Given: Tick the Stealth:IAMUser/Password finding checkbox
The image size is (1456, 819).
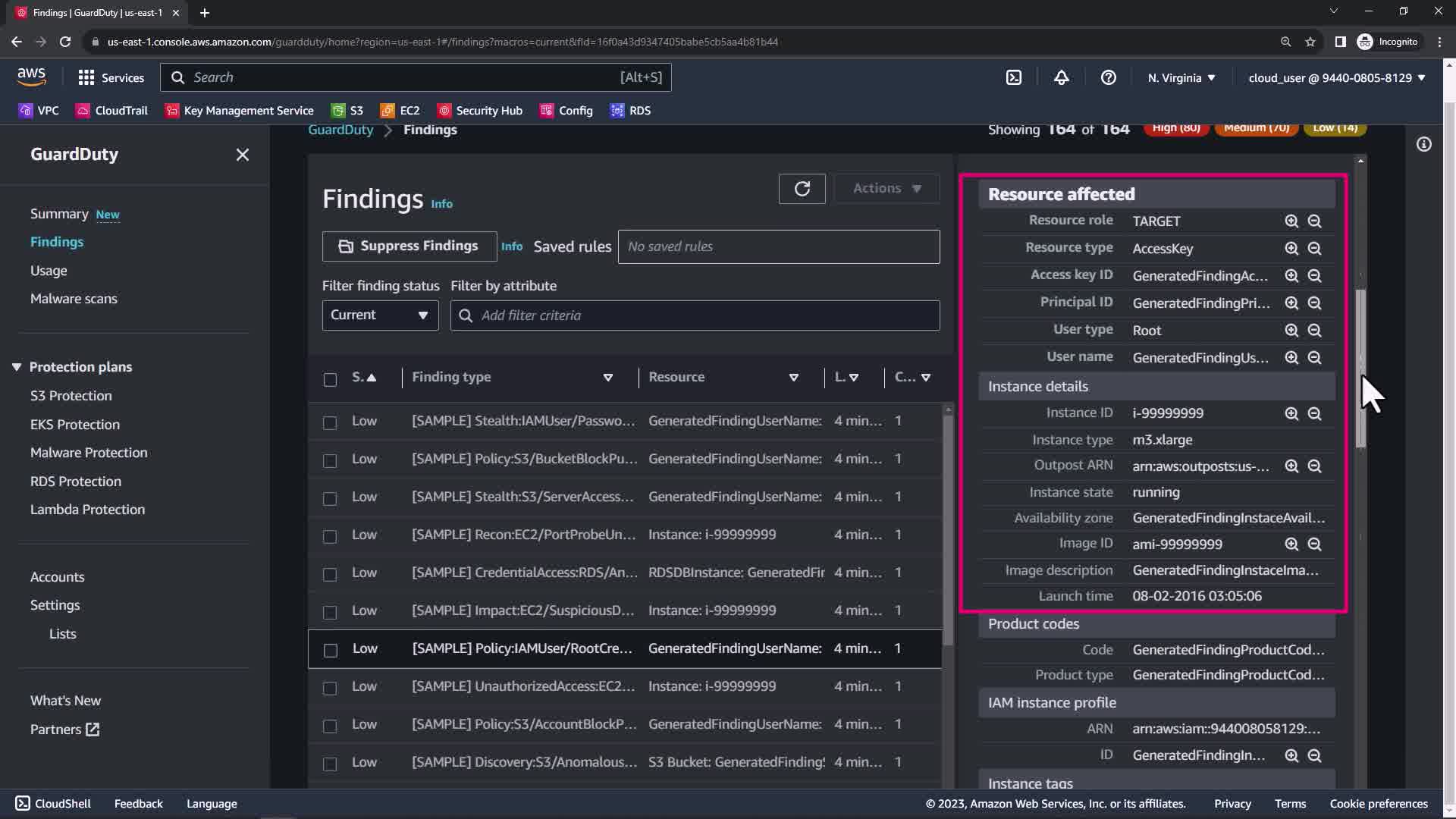Looking at the screenshot, I should coord(330,422).
